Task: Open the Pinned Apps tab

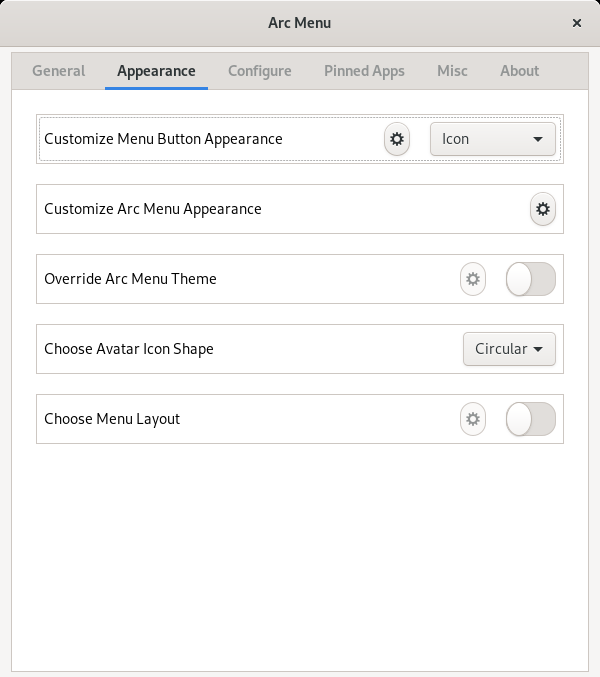Action: 364,71
